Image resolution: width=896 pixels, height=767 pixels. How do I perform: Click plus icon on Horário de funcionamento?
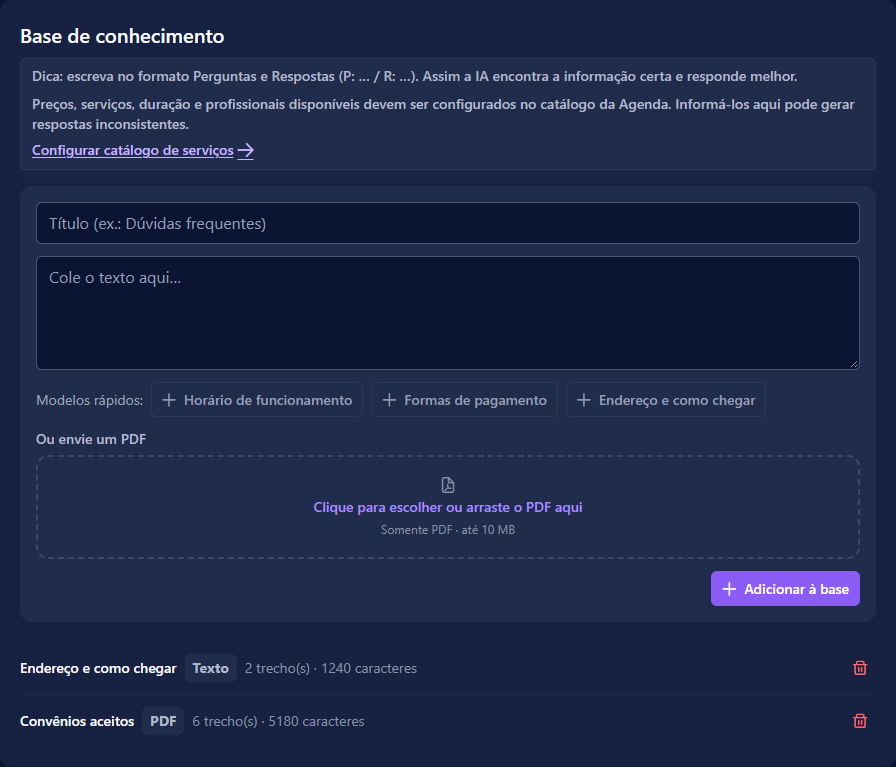[x=169, y=400]
